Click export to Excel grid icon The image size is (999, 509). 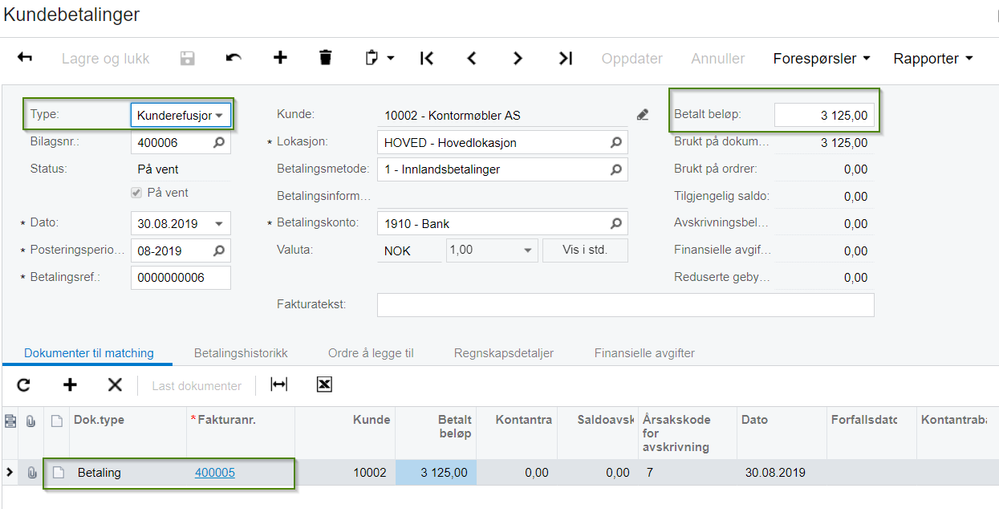click(324, 385)
